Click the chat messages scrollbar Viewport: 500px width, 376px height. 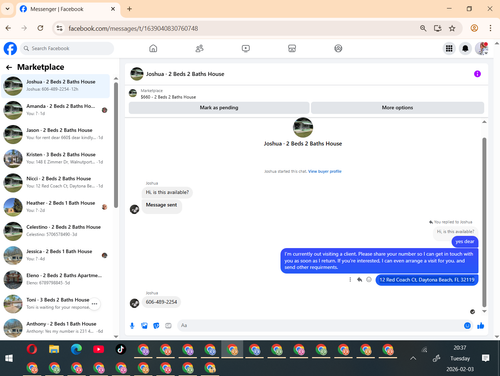[484, 222]
